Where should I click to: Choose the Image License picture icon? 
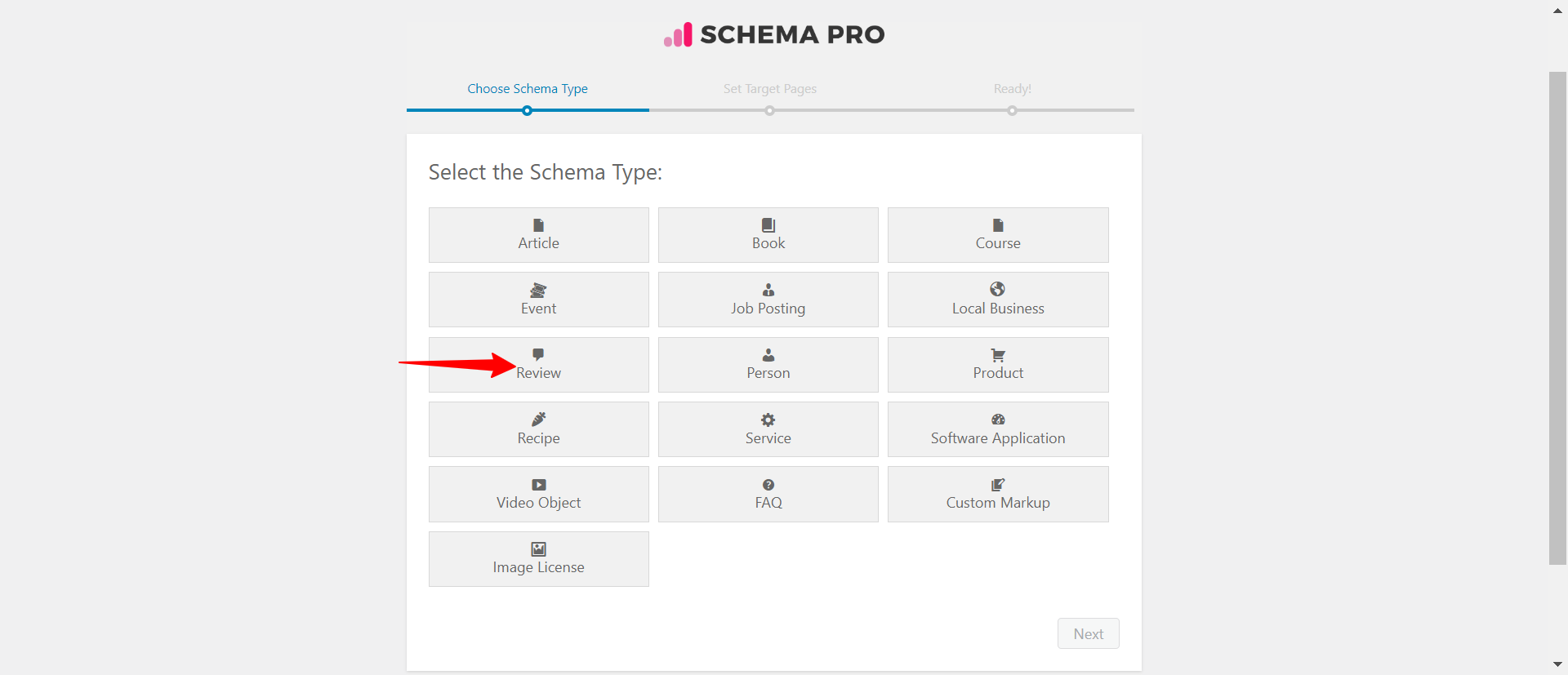pyautogui.click(x=539, y=549)
